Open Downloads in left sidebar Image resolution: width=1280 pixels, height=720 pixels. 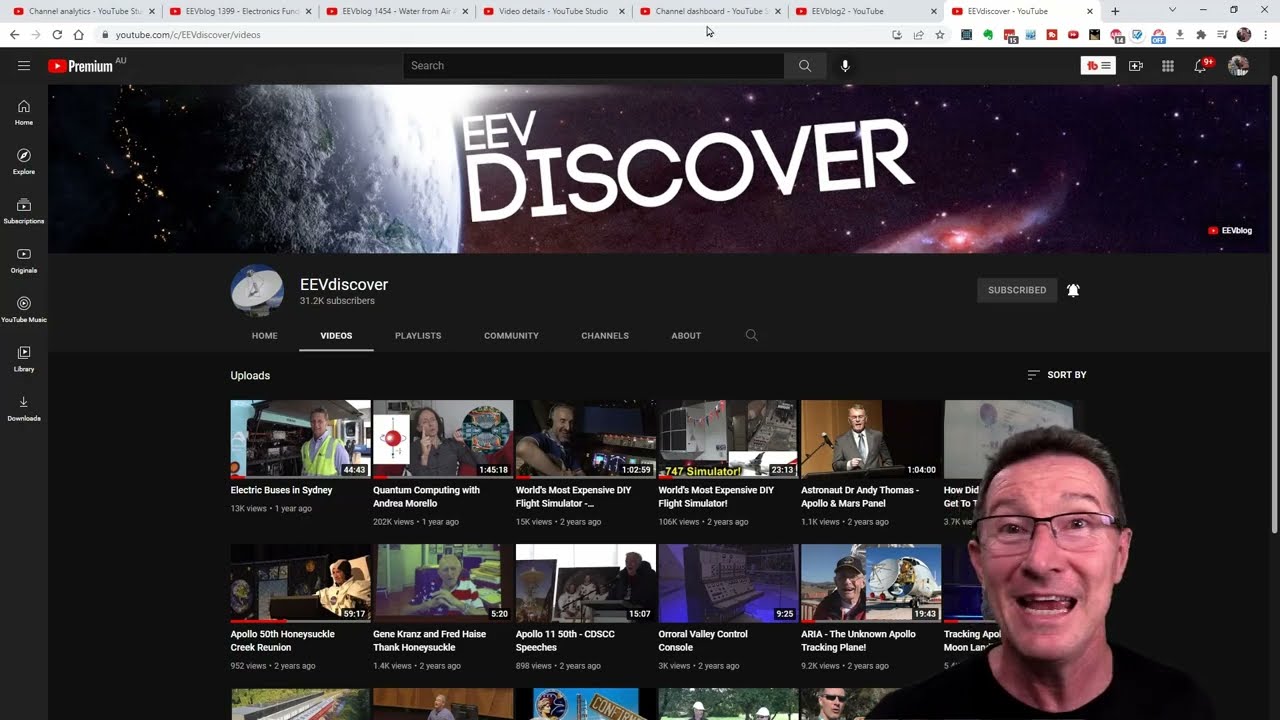[24, 408]
